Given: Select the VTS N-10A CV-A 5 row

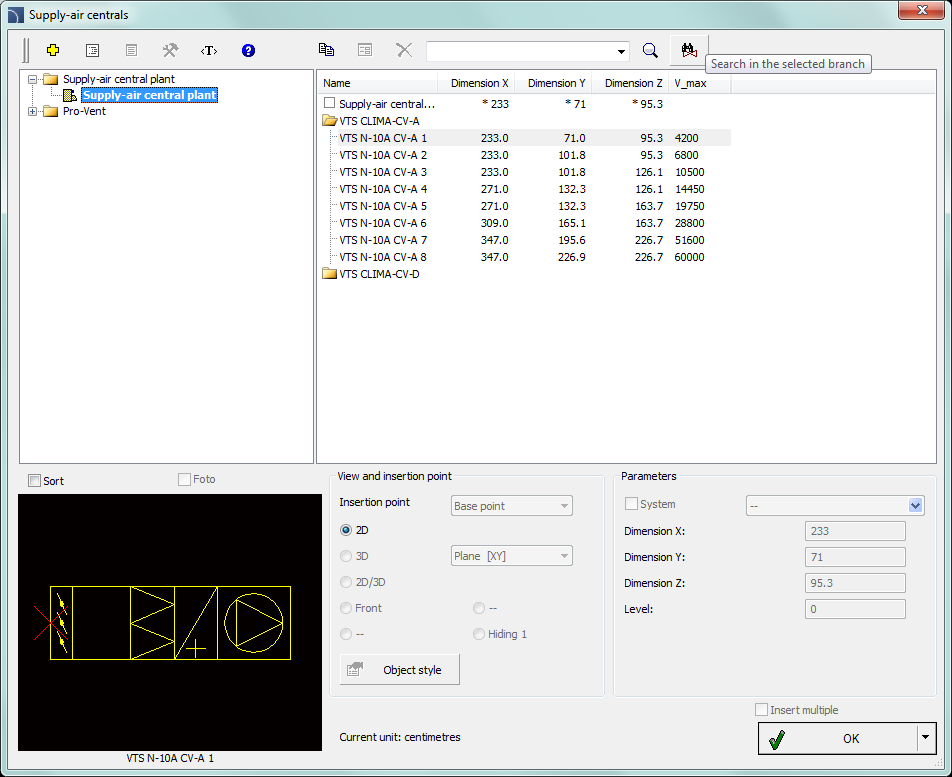Looking at the screenshot, I should [x=383, y=206].
